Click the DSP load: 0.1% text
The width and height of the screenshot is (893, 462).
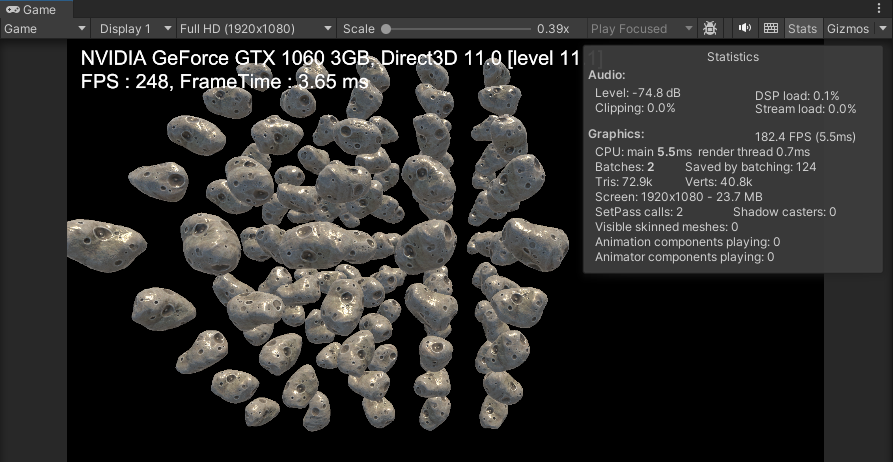(x=797, y=96)
